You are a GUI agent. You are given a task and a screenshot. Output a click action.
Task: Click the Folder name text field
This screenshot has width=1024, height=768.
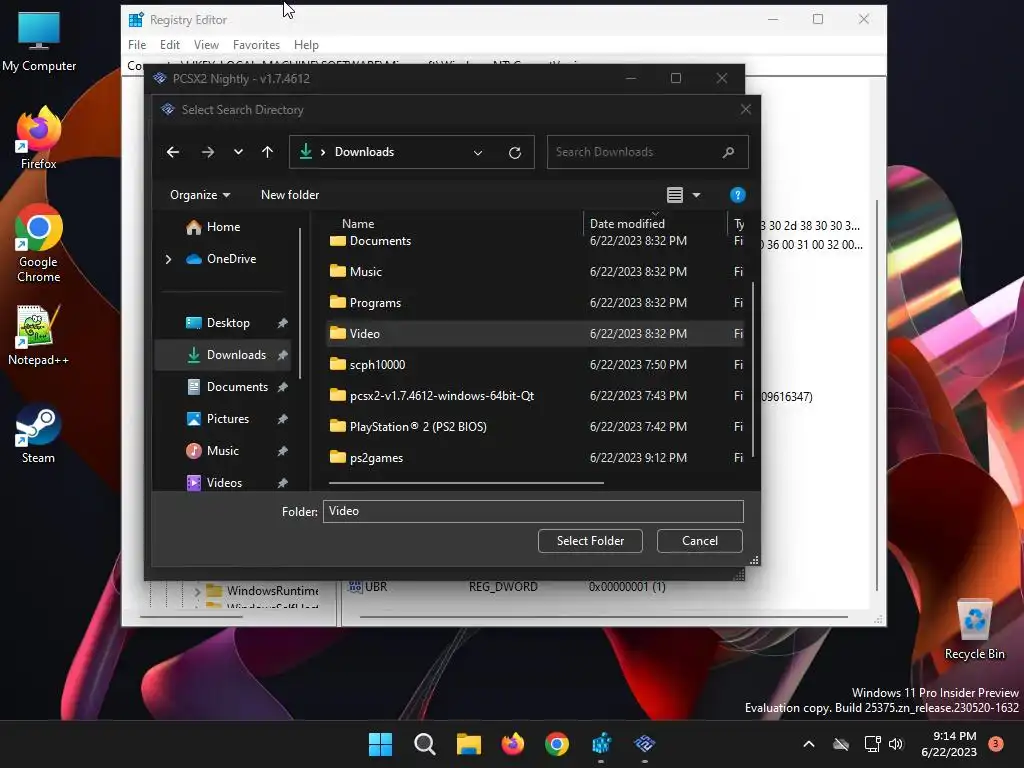[533, 511]
